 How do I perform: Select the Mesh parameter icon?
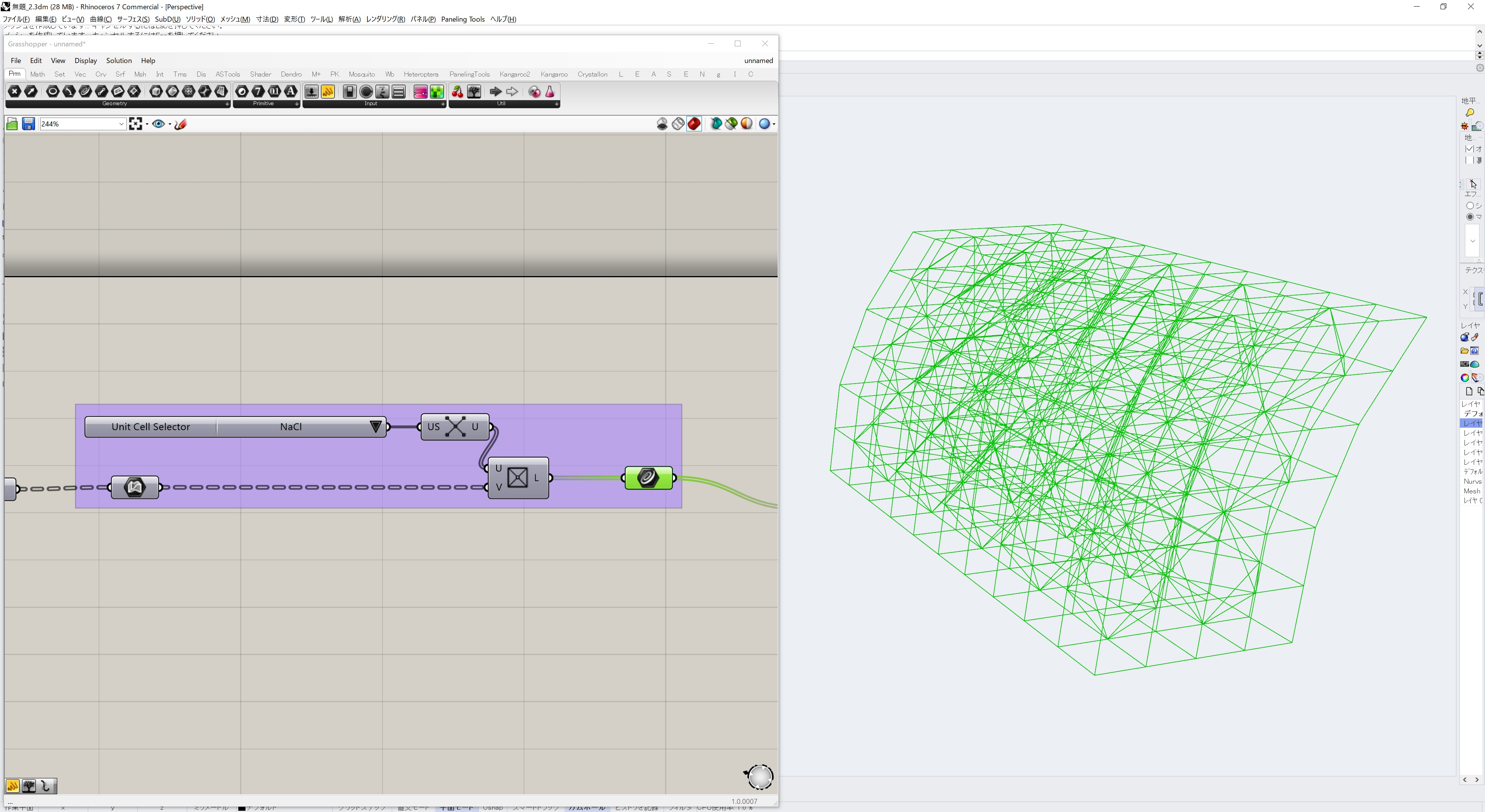(188, 92)
